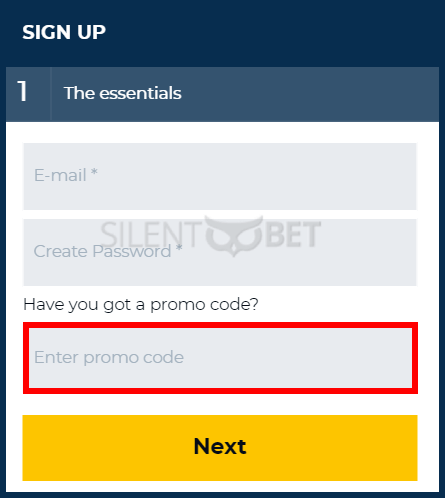
Task: Click the asterisk beside E-mail
Action: click(x=94, y=172)
